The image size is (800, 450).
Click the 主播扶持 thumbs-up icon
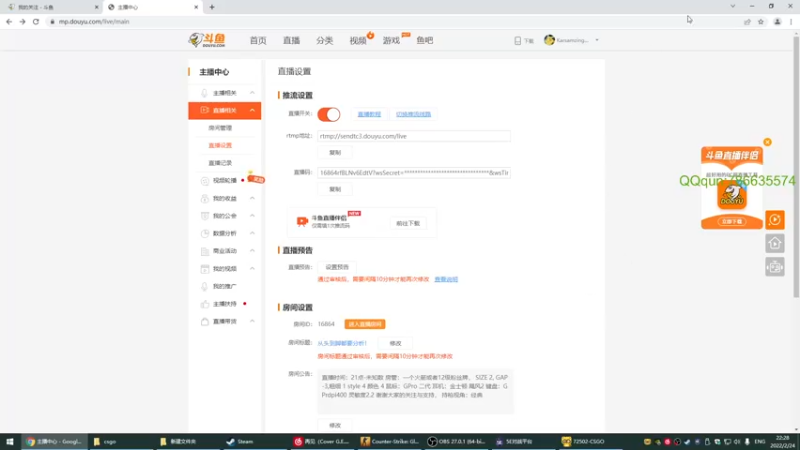tap(205, 304)
